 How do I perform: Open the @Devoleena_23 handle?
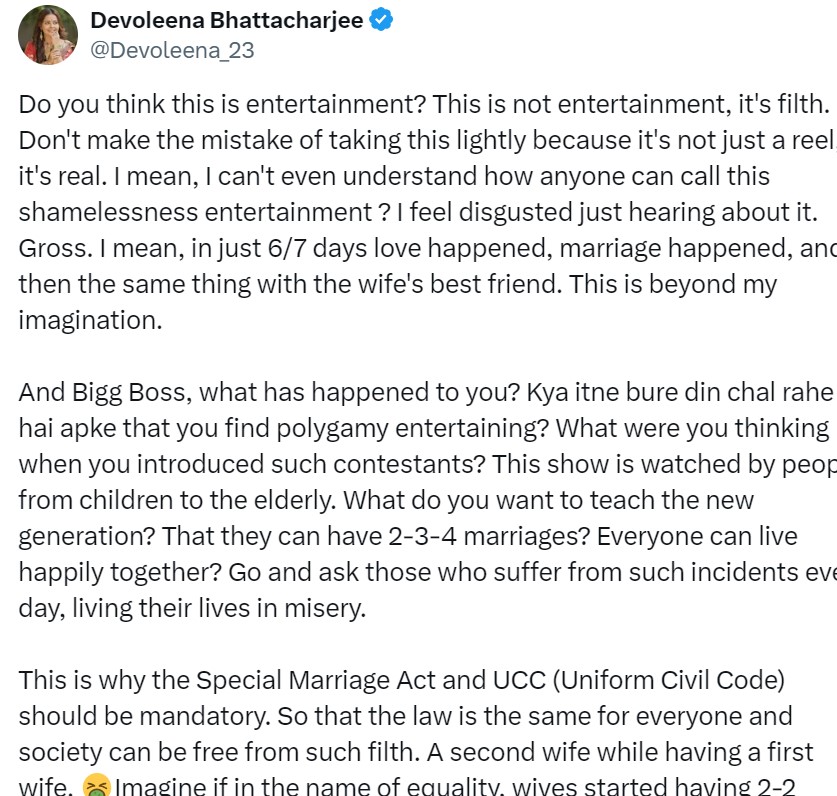172,50
